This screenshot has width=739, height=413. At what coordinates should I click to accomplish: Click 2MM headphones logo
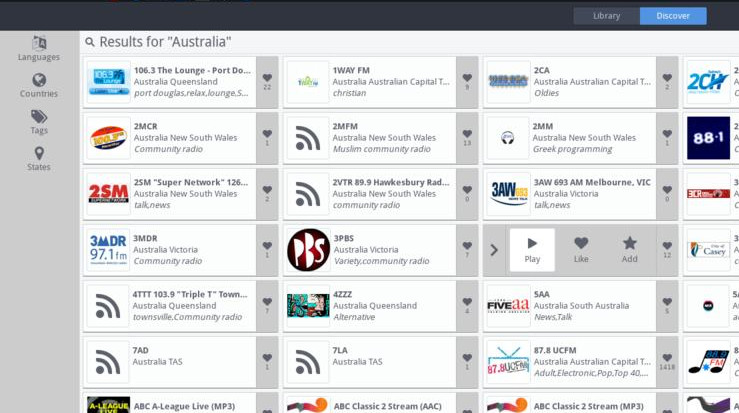(x=508, y=138)
